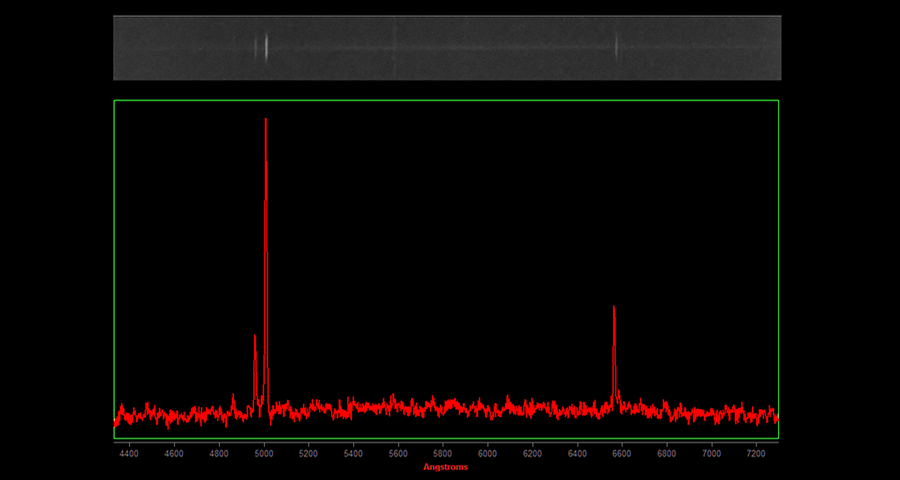
Task: Click the 7000 axis tick label
Action: coord(712,453)
